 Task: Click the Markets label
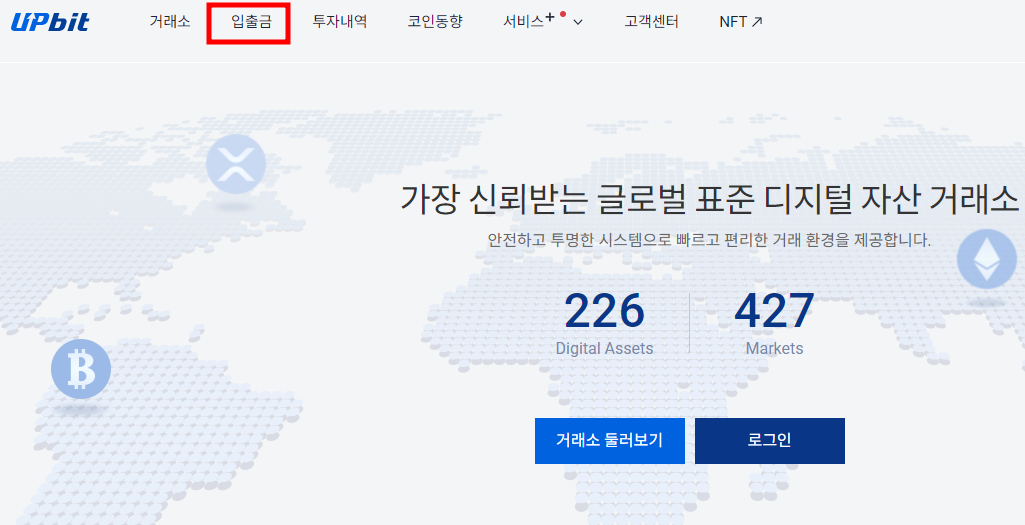click(775, 348)
